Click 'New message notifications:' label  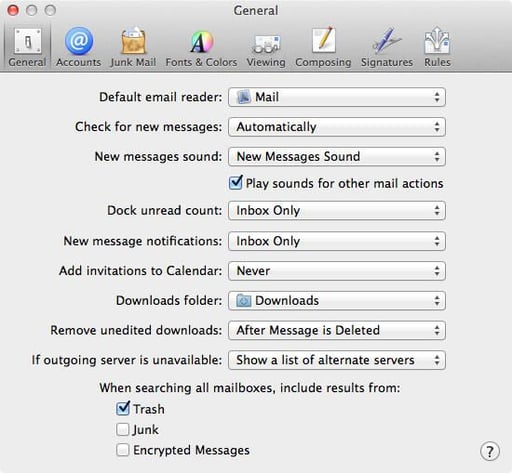[143, 241]
